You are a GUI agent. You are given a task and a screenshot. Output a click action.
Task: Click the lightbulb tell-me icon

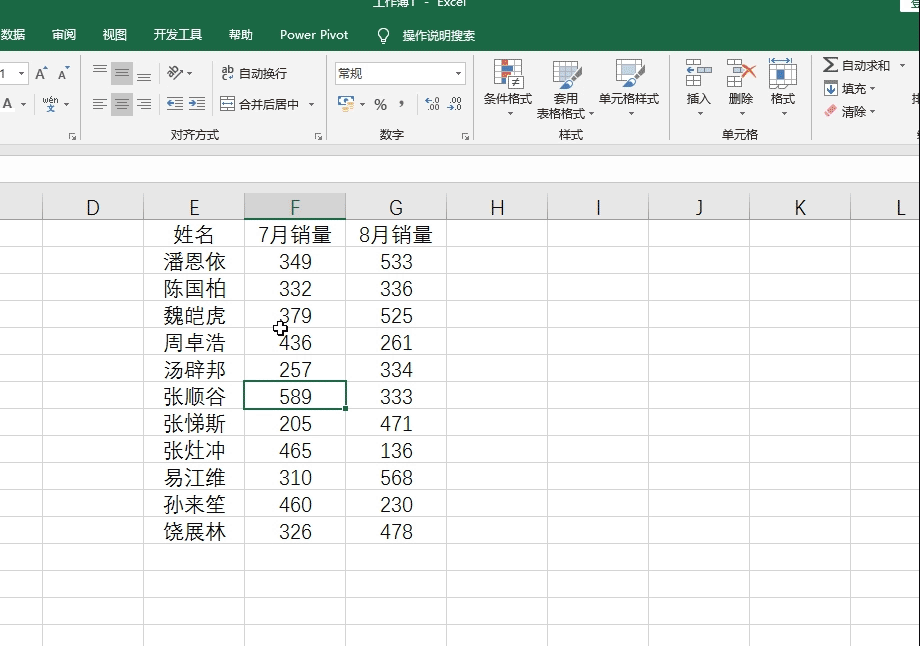click(383, 36)
